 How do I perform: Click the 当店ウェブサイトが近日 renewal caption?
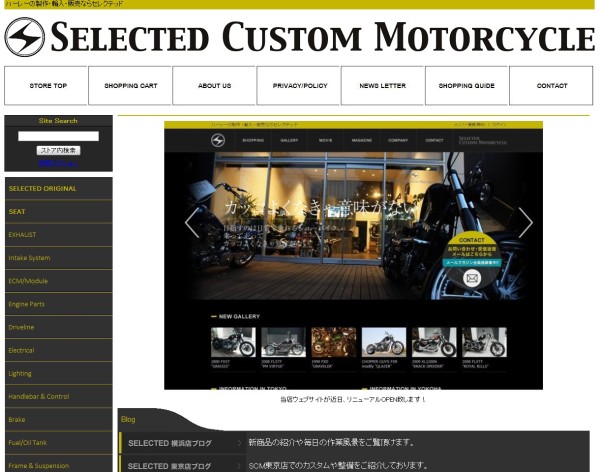click(353, 399)
